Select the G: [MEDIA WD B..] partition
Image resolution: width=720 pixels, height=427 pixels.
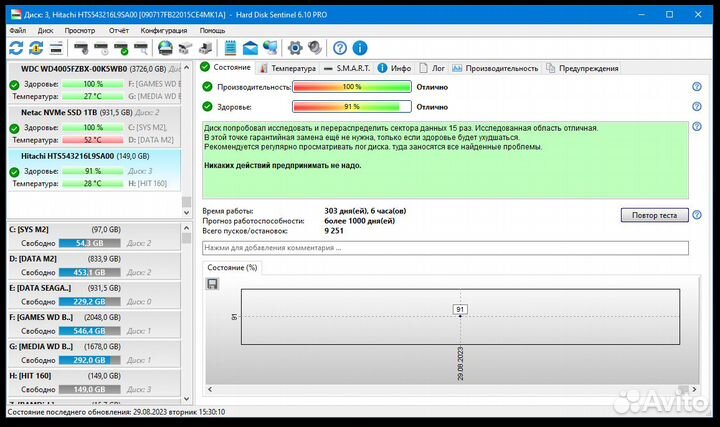95,354
